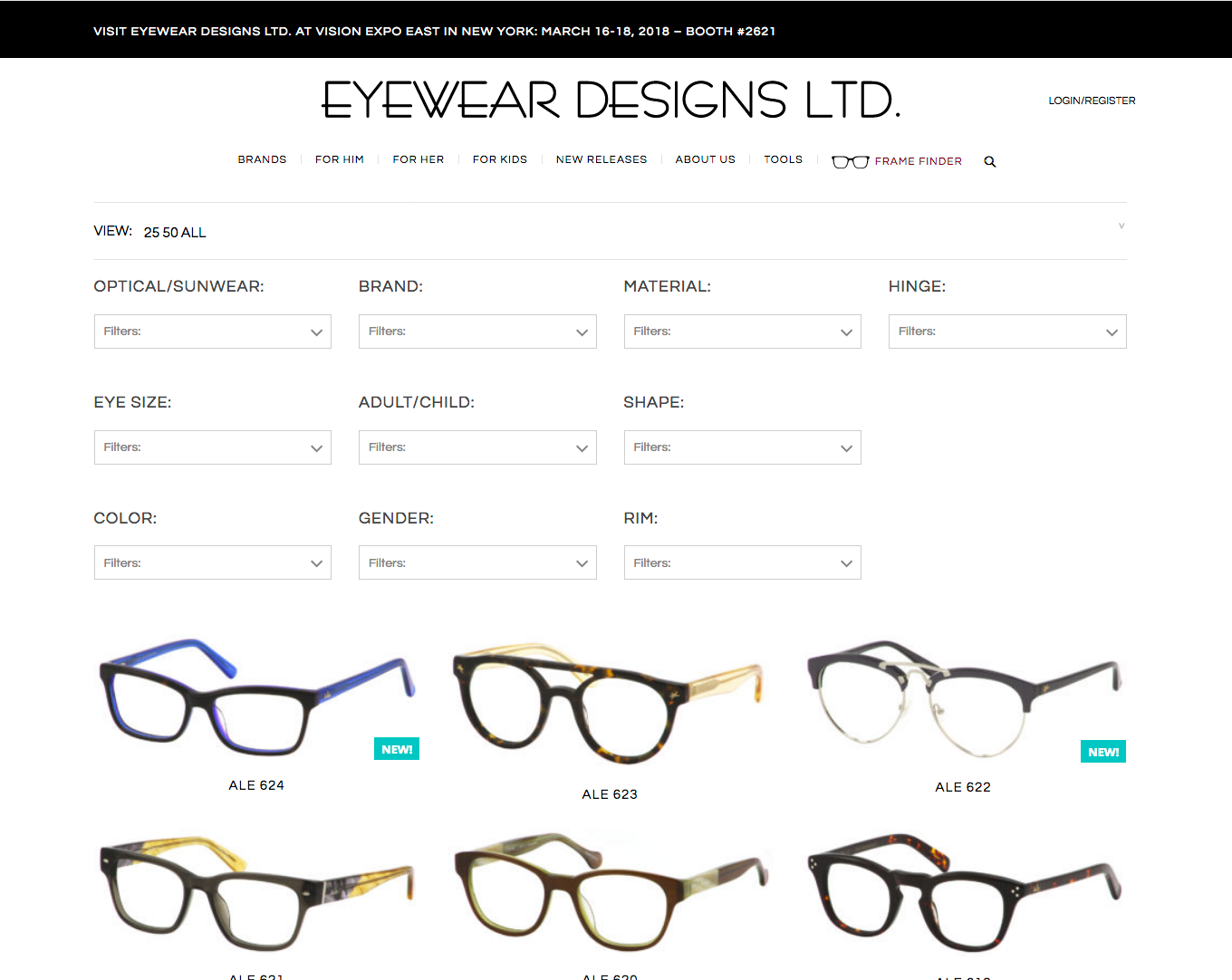Image resolution: width=1232 pixels, height=980 pixels.
Task: Click the ALE 623 product name
Action: 610,794
